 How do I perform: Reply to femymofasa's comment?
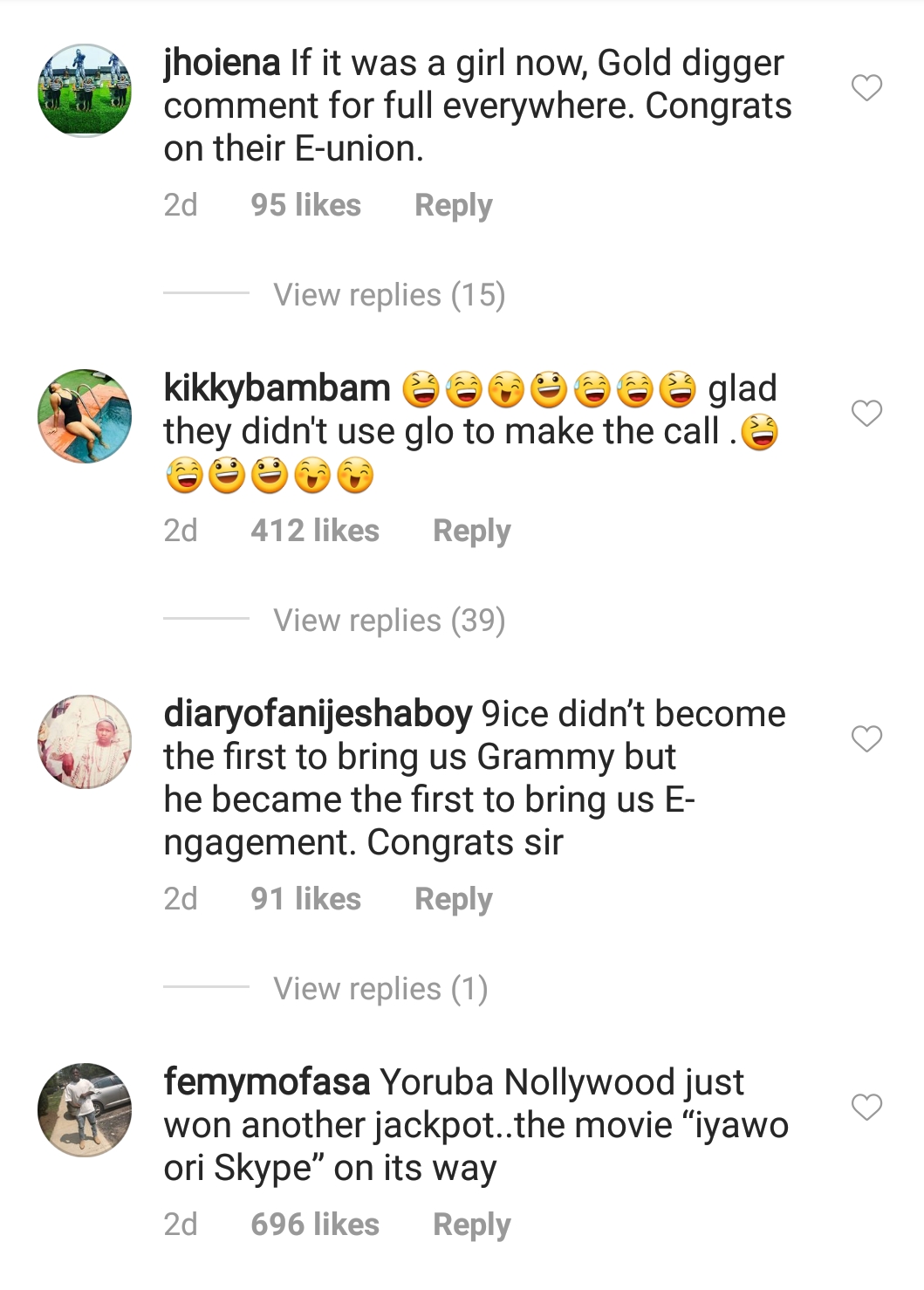click(471, 1225)
